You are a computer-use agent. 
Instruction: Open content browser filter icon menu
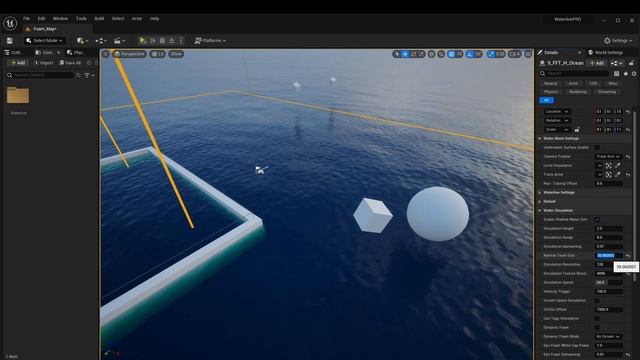(x=89, y=75)
